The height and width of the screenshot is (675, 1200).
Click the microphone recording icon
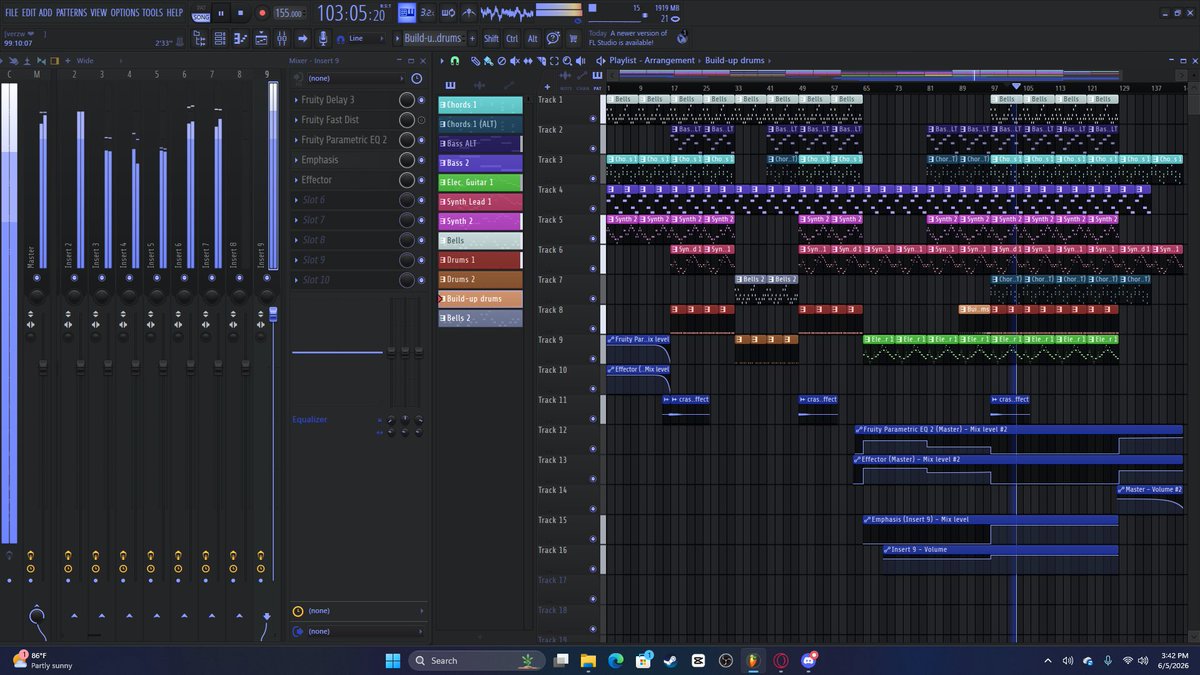click(x=322, y=38)
